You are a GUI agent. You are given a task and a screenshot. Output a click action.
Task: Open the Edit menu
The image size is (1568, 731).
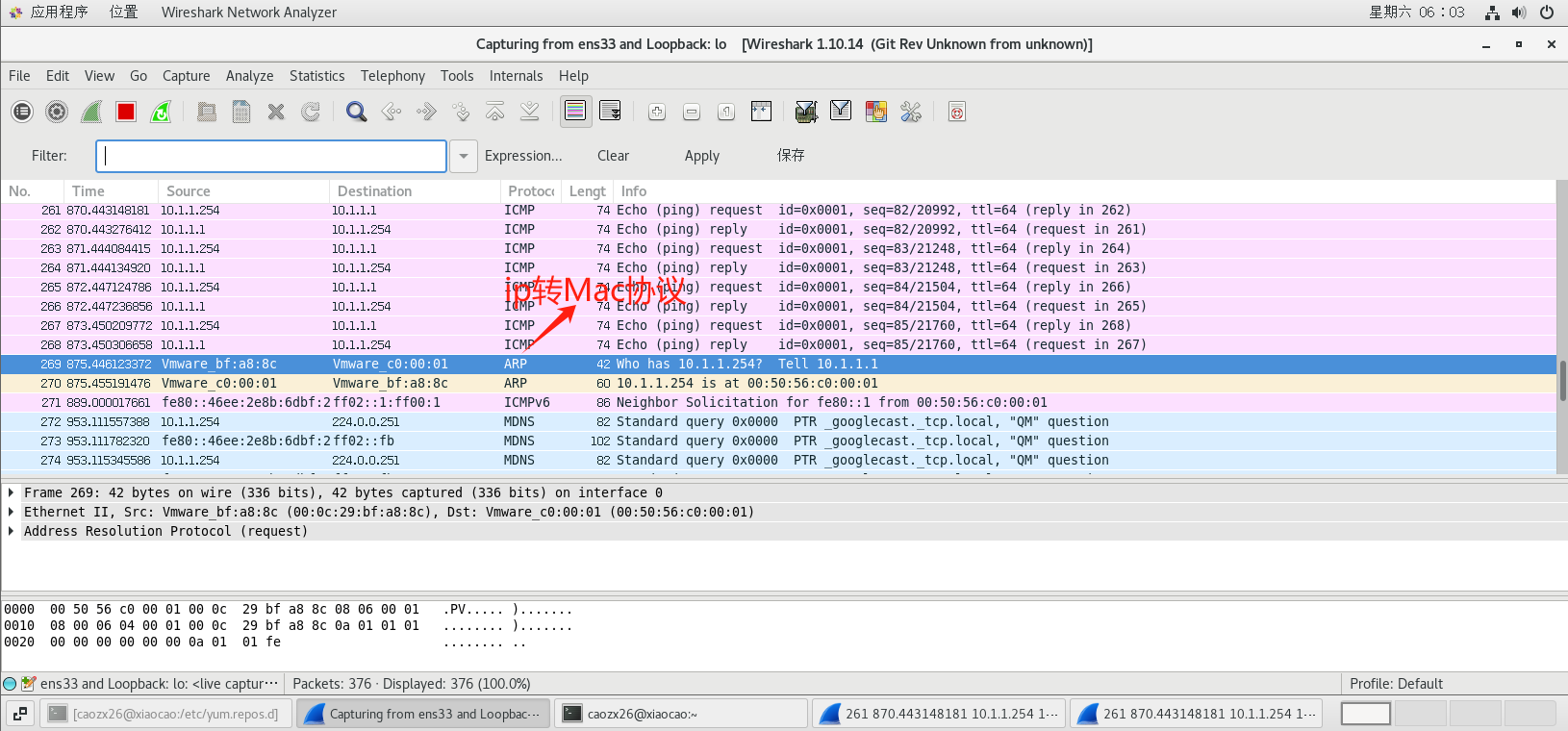pyautogui.click(x=58, y=76)
